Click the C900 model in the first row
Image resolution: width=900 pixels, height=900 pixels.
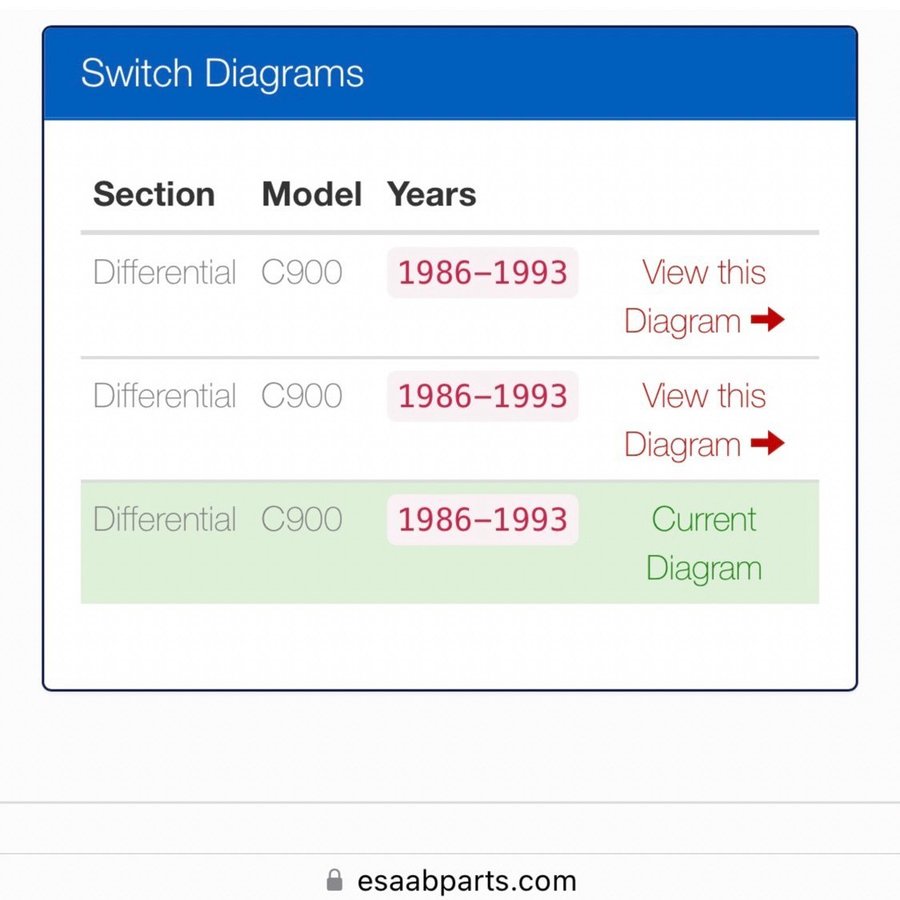[302, 272]
